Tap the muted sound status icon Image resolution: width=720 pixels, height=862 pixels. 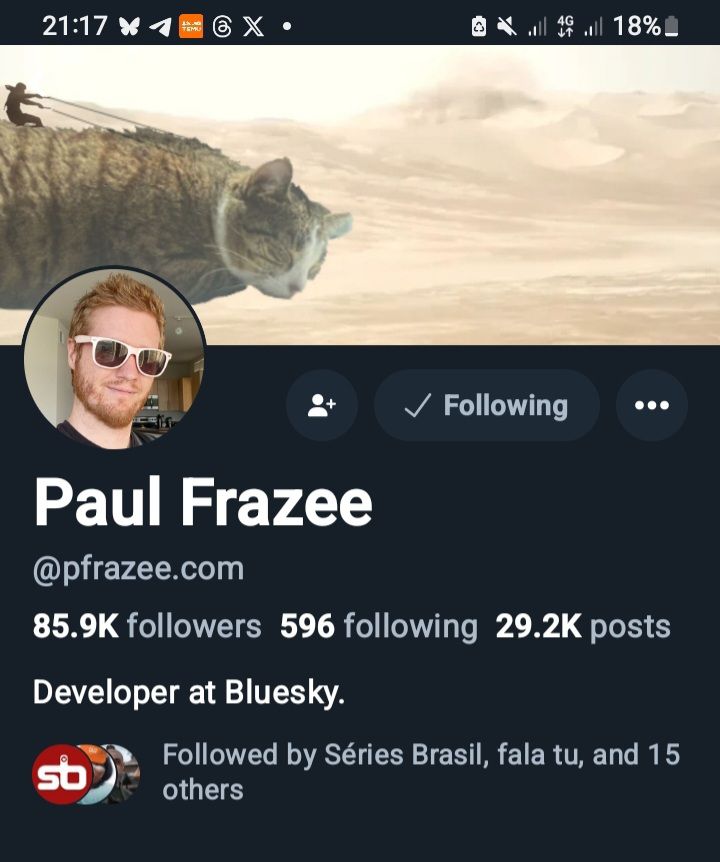pyautogui.click(x=506, y=26)
